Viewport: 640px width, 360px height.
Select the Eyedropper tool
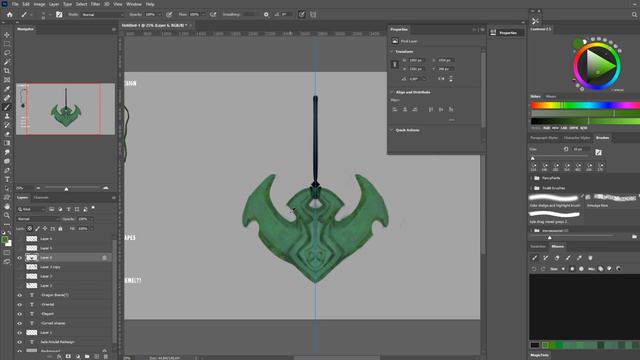click(x=7, y=89)
